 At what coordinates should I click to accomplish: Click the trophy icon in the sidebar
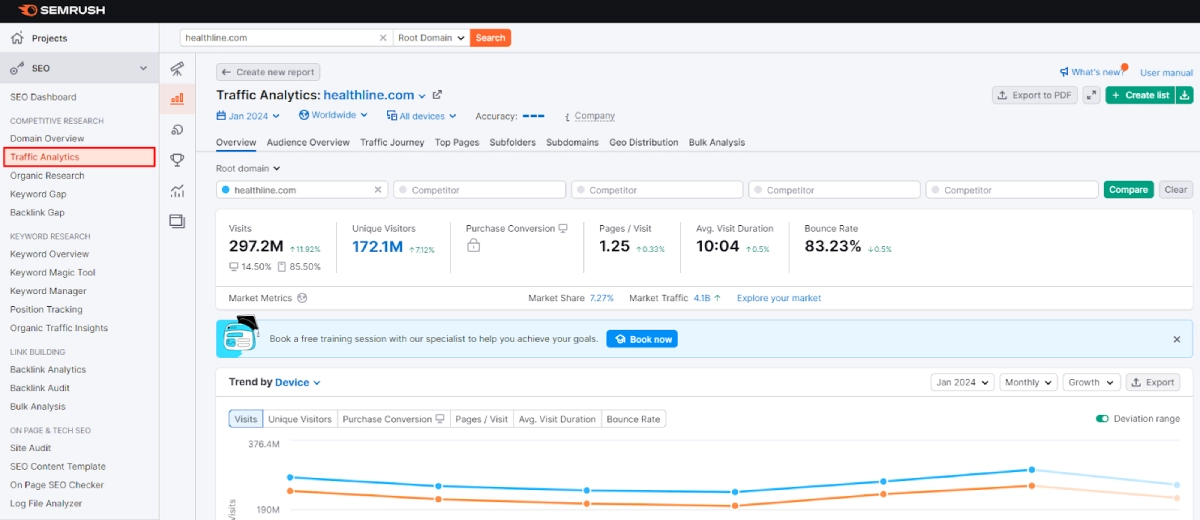click(177, 159)
